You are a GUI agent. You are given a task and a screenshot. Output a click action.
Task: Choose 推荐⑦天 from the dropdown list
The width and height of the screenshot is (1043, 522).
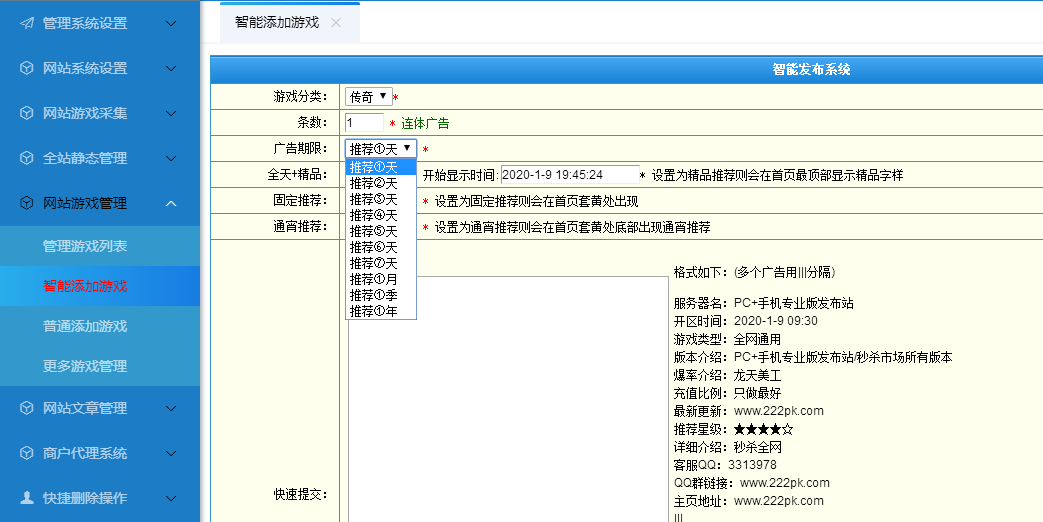click(x=380, y=263)
